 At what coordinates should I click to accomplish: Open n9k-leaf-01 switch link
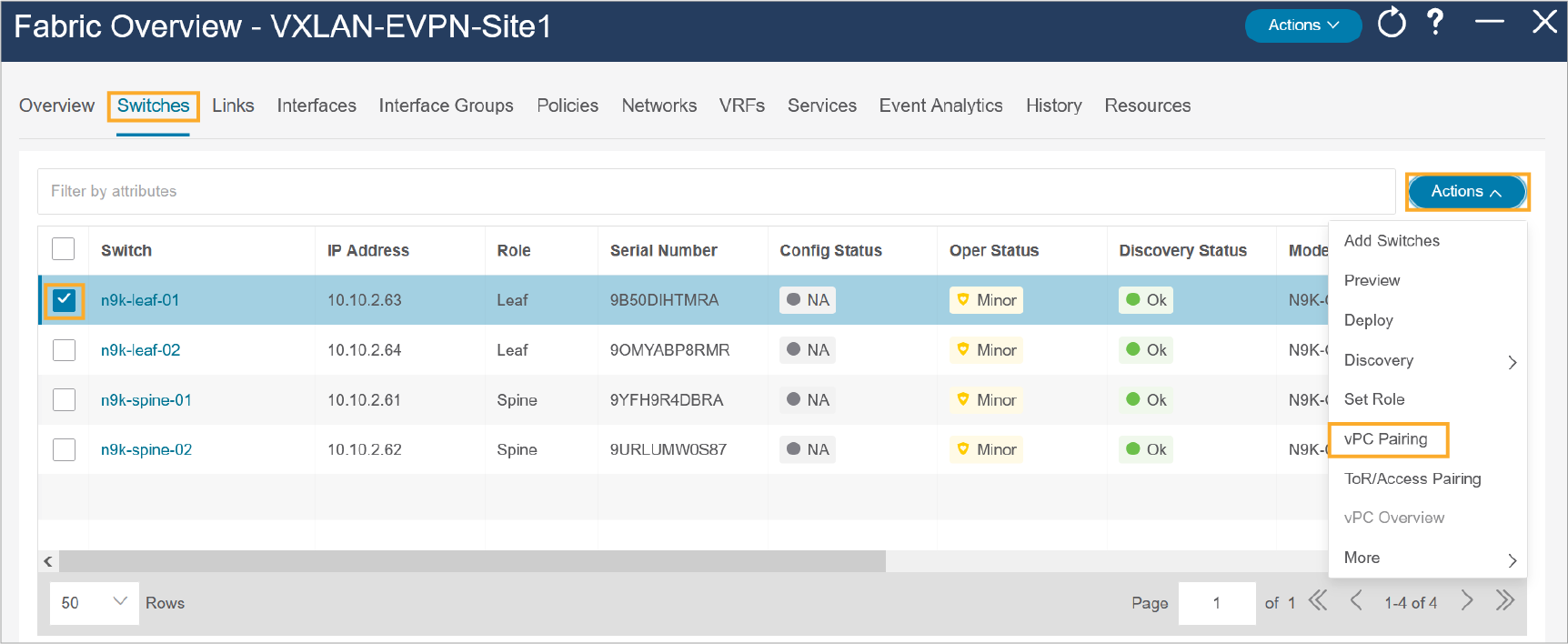point(140,300)
